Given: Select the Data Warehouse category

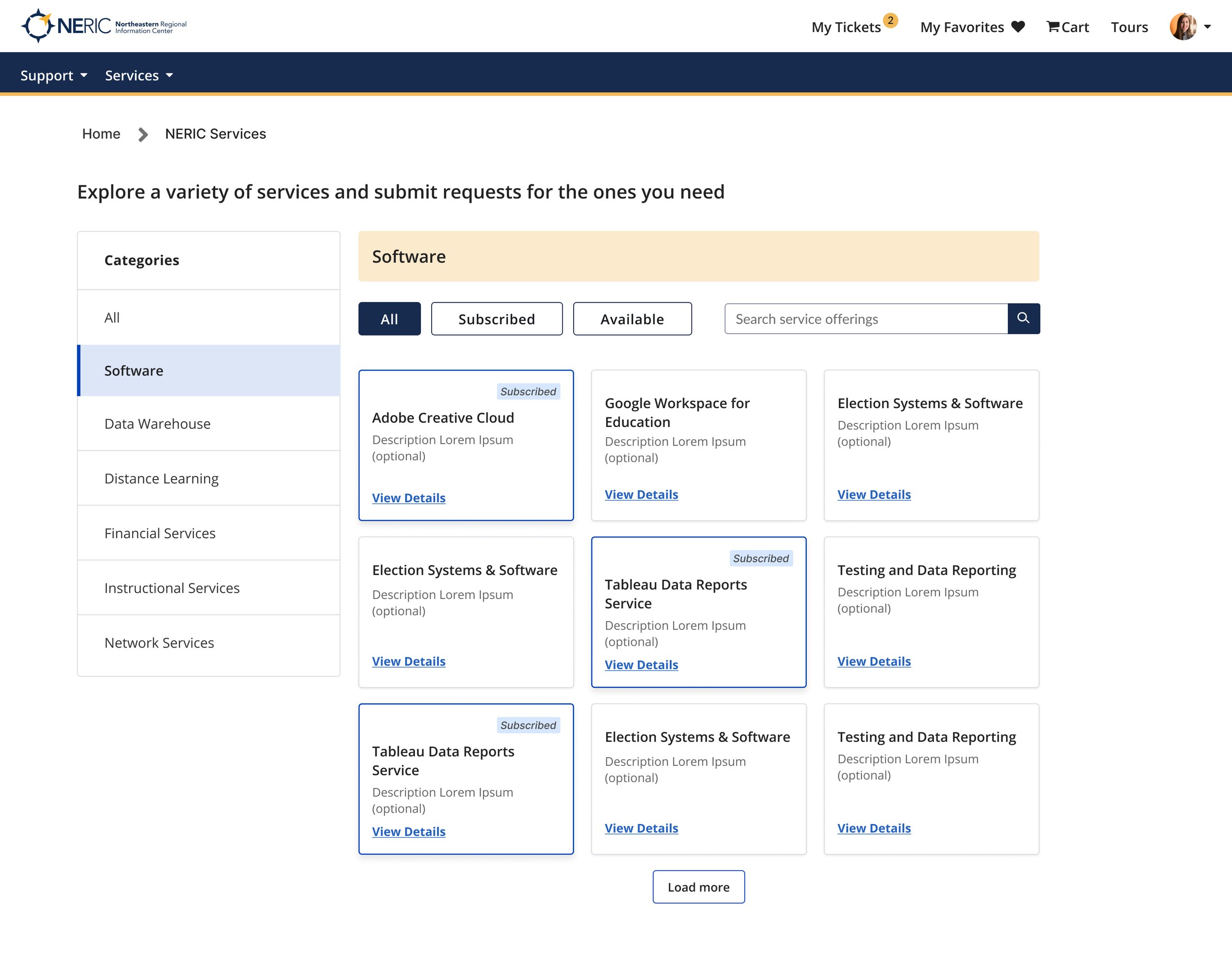Looking at the screenshot, I should (x=208, y=424).
